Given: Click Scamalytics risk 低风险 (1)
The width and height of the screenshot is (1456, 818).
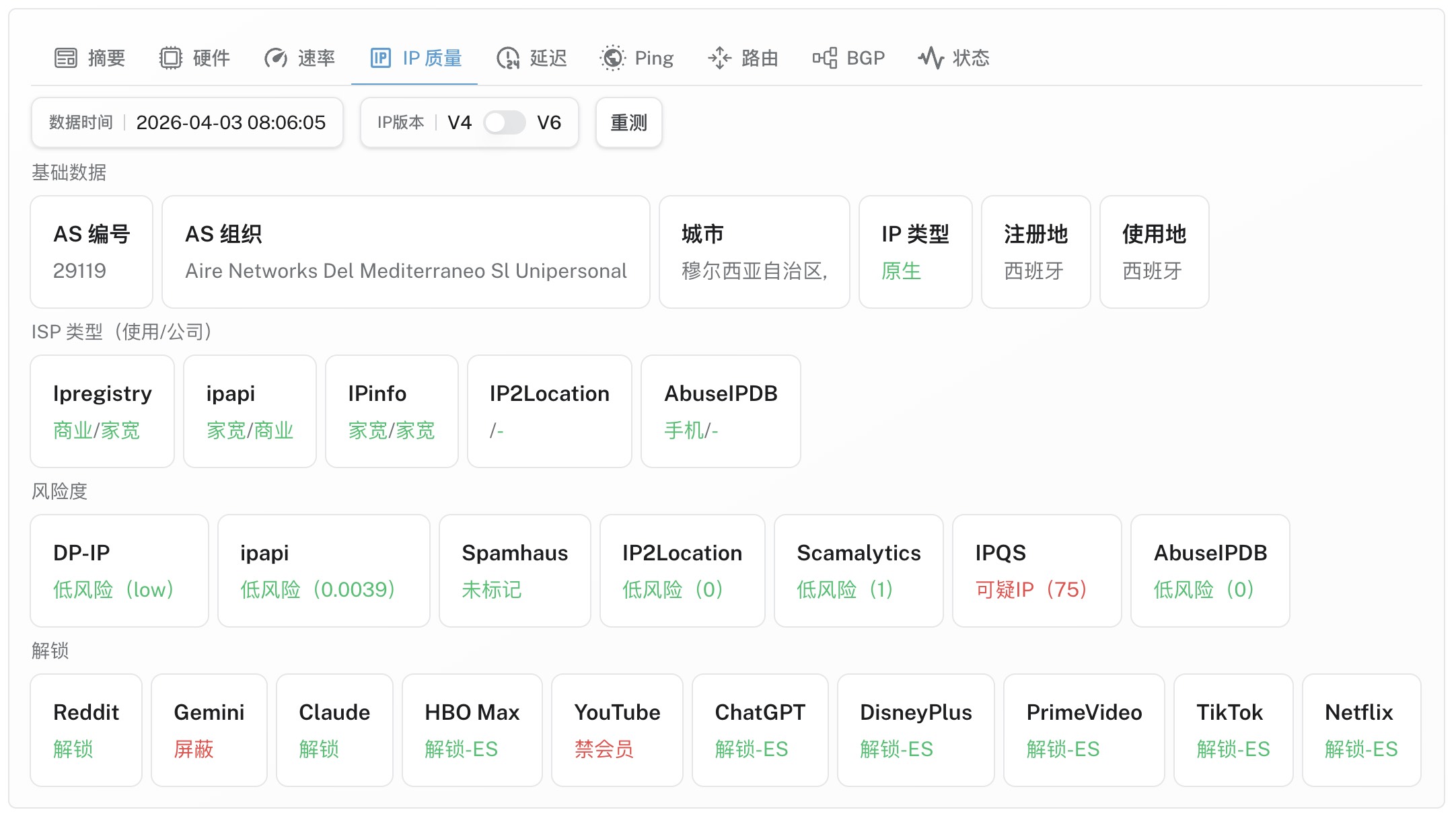Looking at the screenshot, I should (x=845, y=589).
